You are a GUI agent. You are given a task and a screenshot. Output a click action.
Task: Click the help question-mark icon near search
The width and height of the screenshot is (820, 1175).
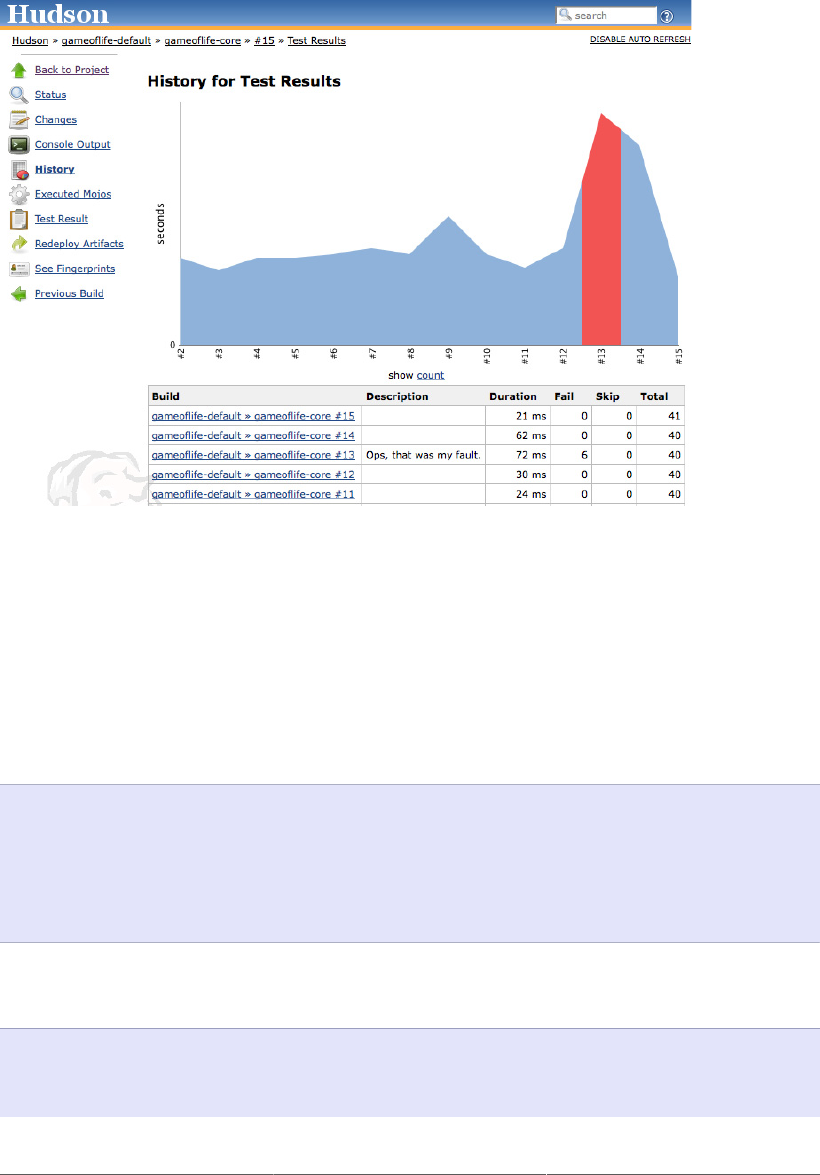coord(666,16)
